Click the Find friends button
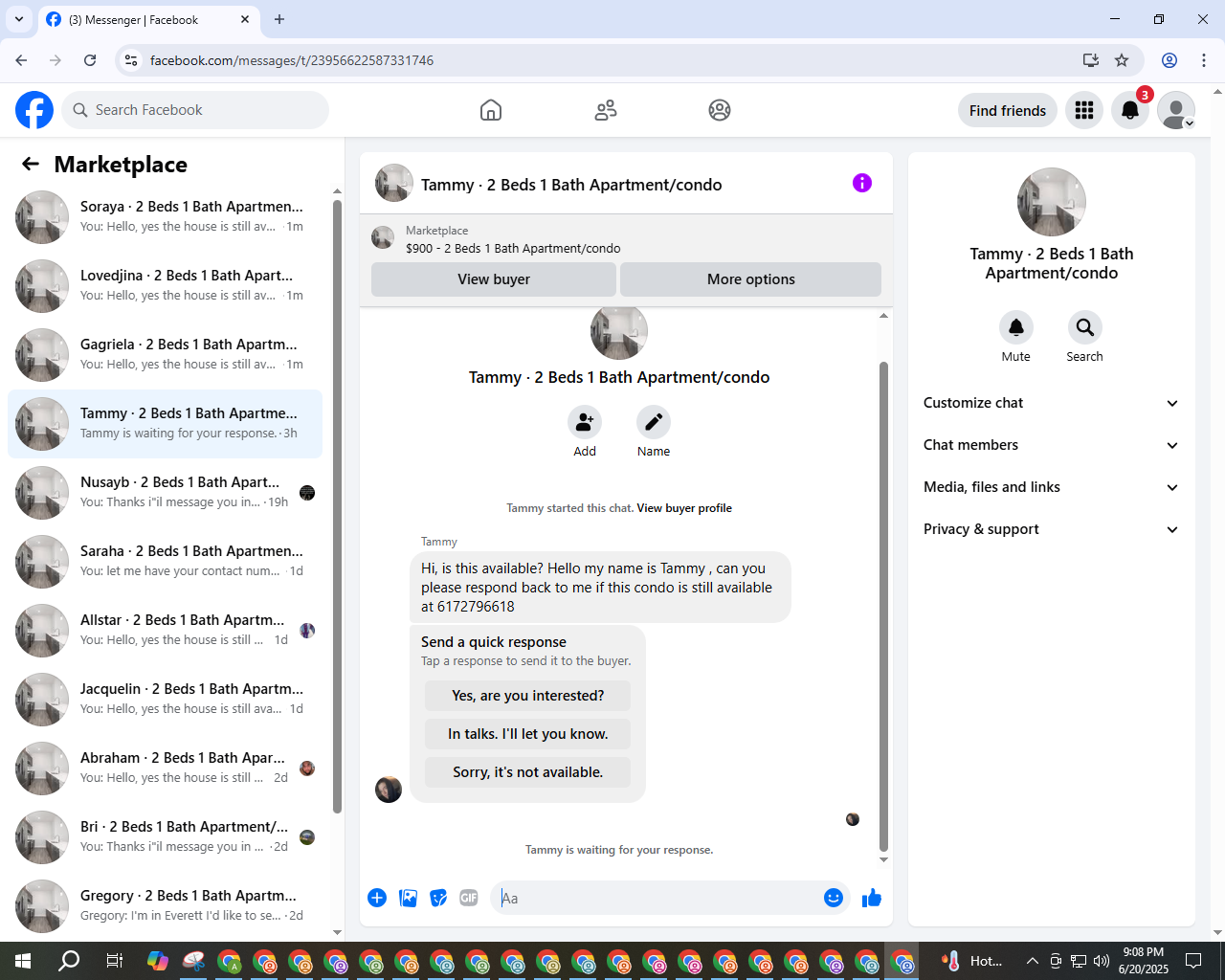This screenshot has width=1225, height=980. (x=1008, y=110)
